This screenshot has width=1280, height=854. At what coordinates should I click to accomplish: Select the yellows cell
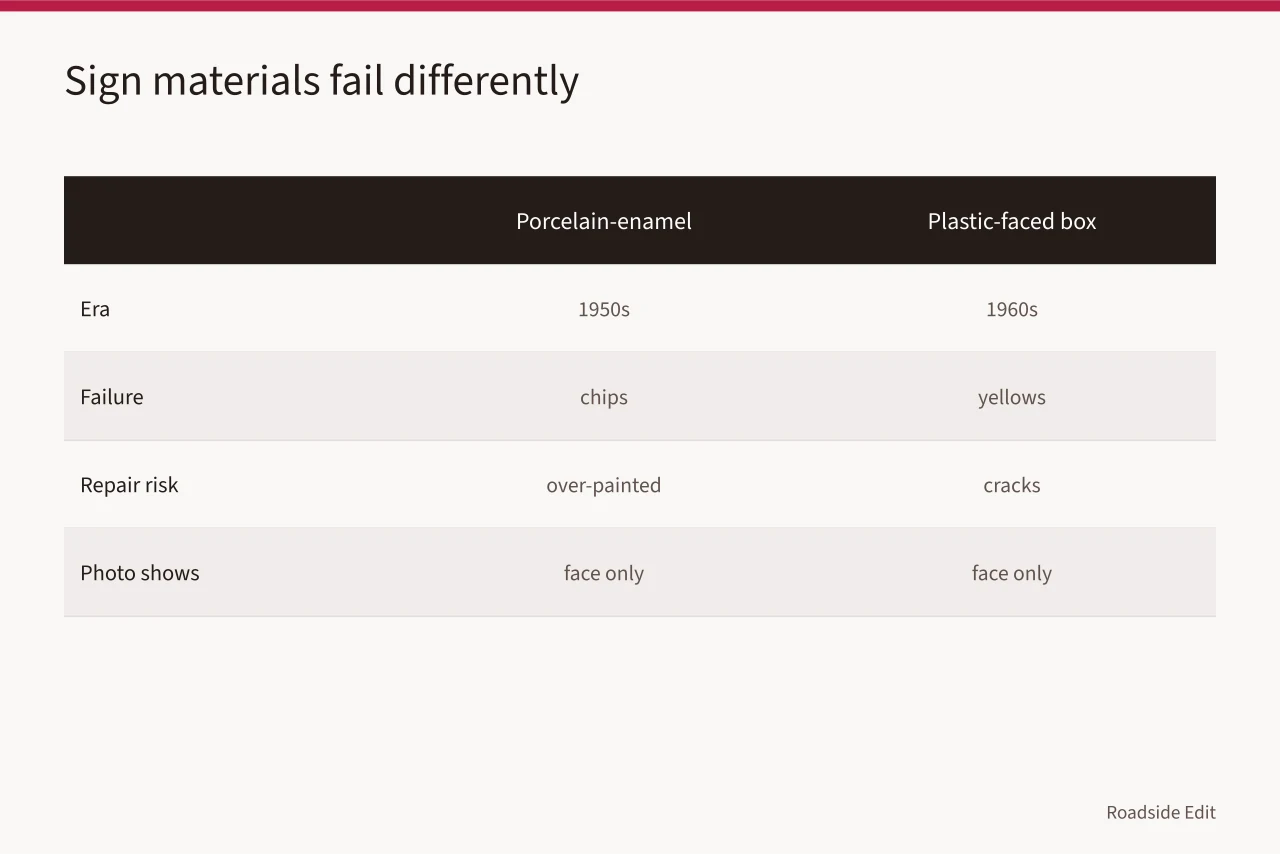(1012, 397)
